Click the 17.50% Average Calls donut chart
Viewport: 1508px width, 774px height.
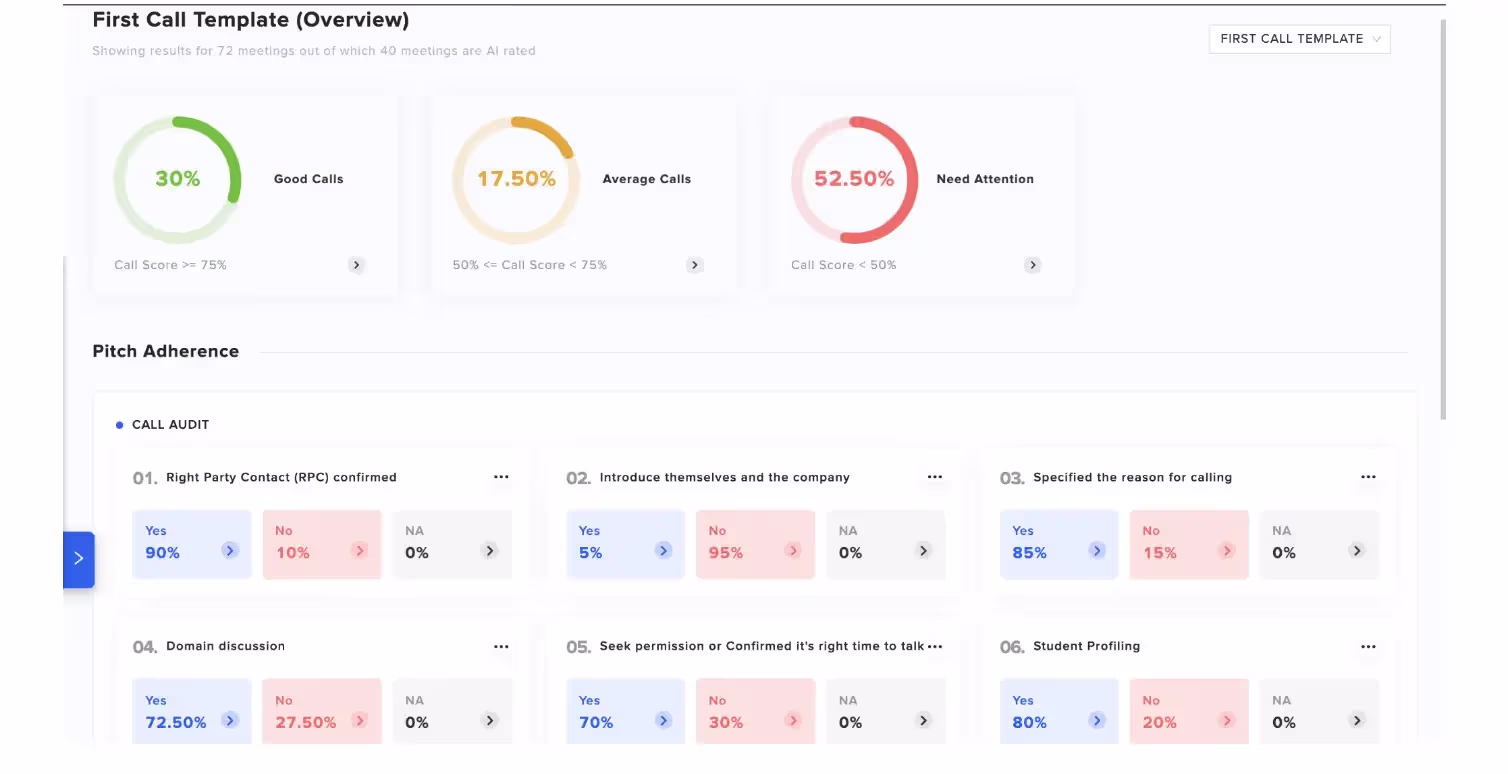click(x=516, y=179)
